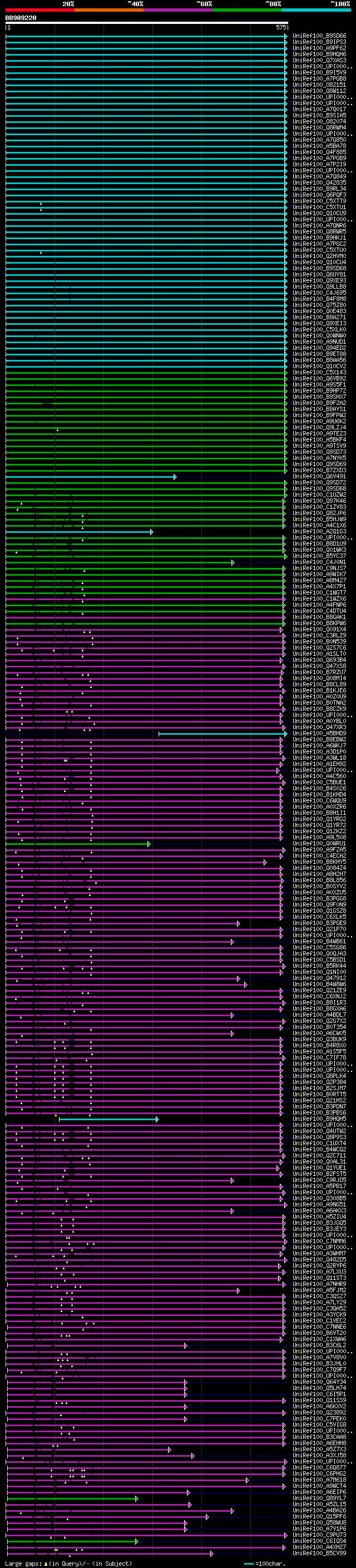Click the label UniRef100_Q8W112
Screen dimensions: 356x1568
click(319, 91)
